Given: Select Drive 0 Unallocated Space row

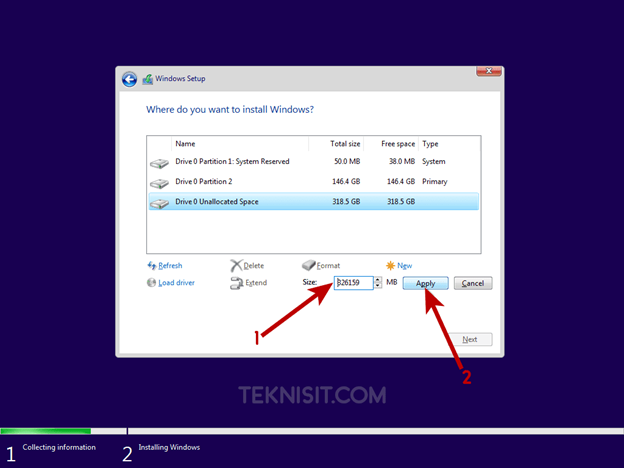Looking at the screenshot, I should pos(314,201).
